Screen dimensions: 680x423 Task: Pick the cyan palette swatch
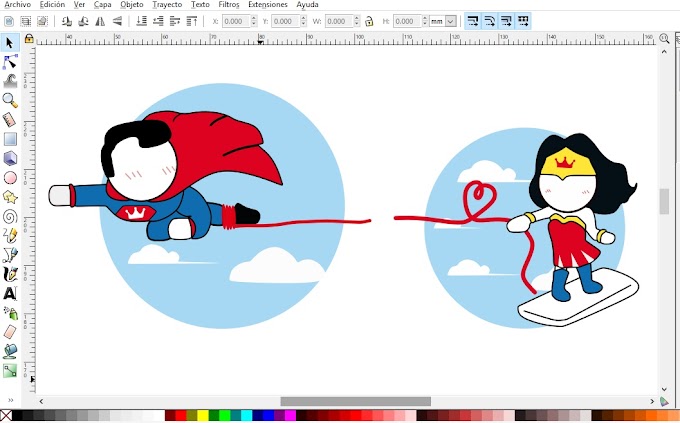point(246,416)
